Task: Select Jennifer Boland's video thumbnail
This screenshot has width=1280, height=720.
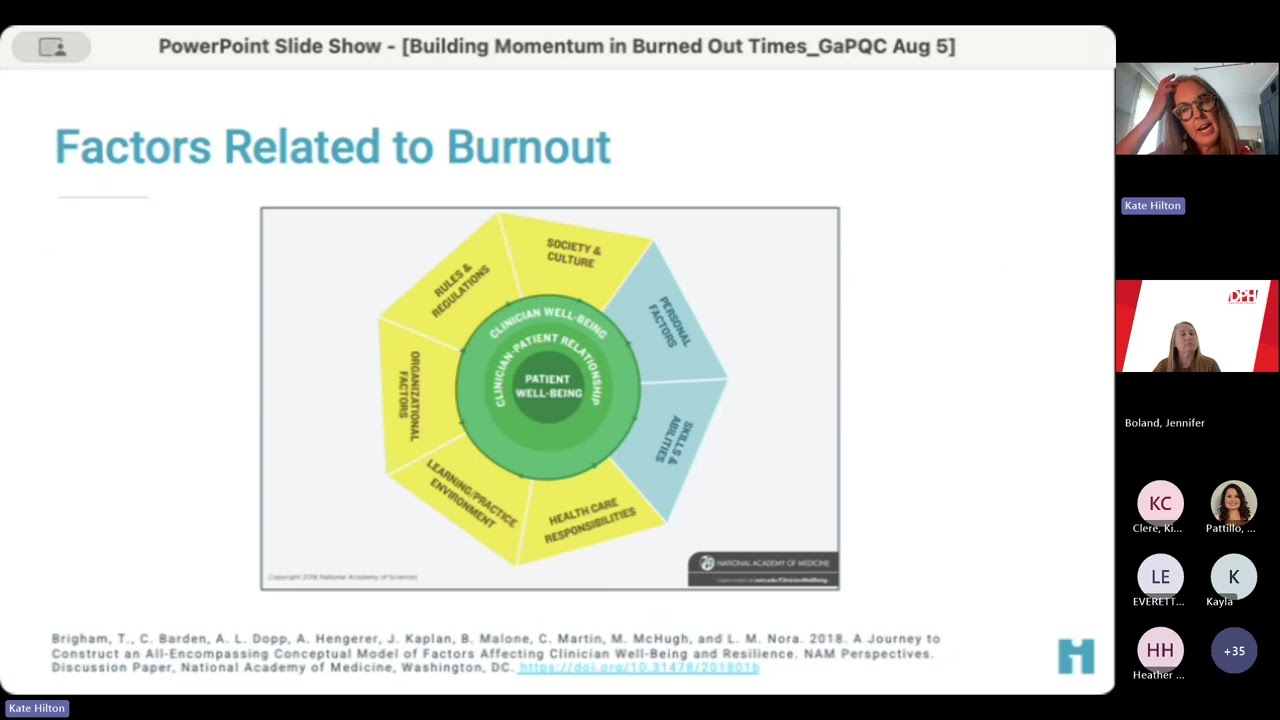Action: (x=1197, y=326)
